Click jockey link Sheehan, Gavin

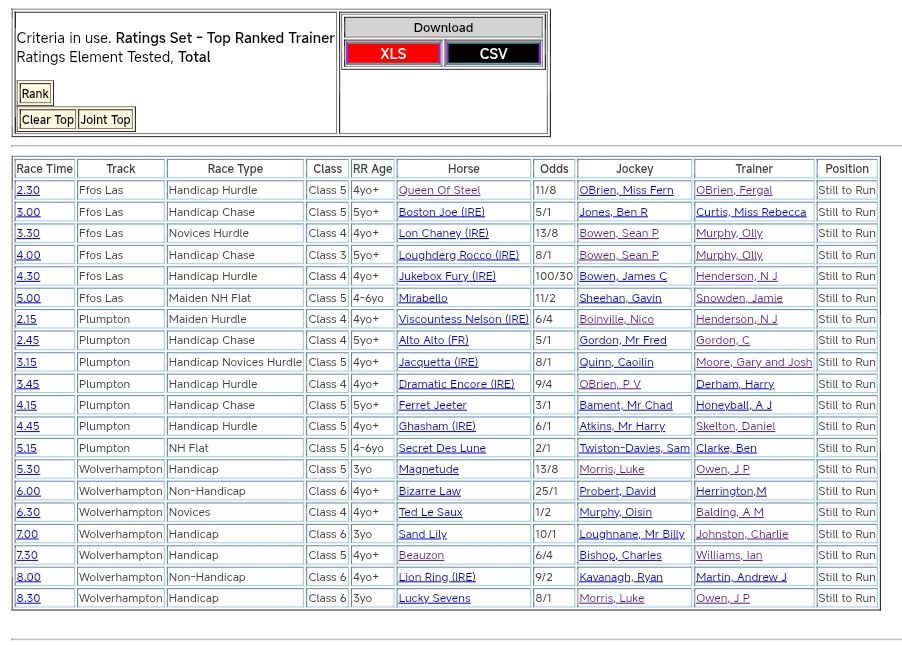tap(620, 298)
